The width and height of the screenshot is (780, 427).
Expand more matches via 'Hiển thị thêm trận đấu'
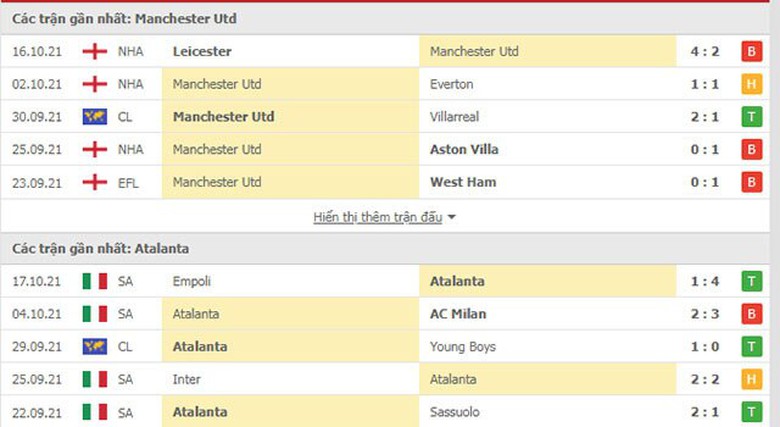pyautogui.click(x=377, y=217)
